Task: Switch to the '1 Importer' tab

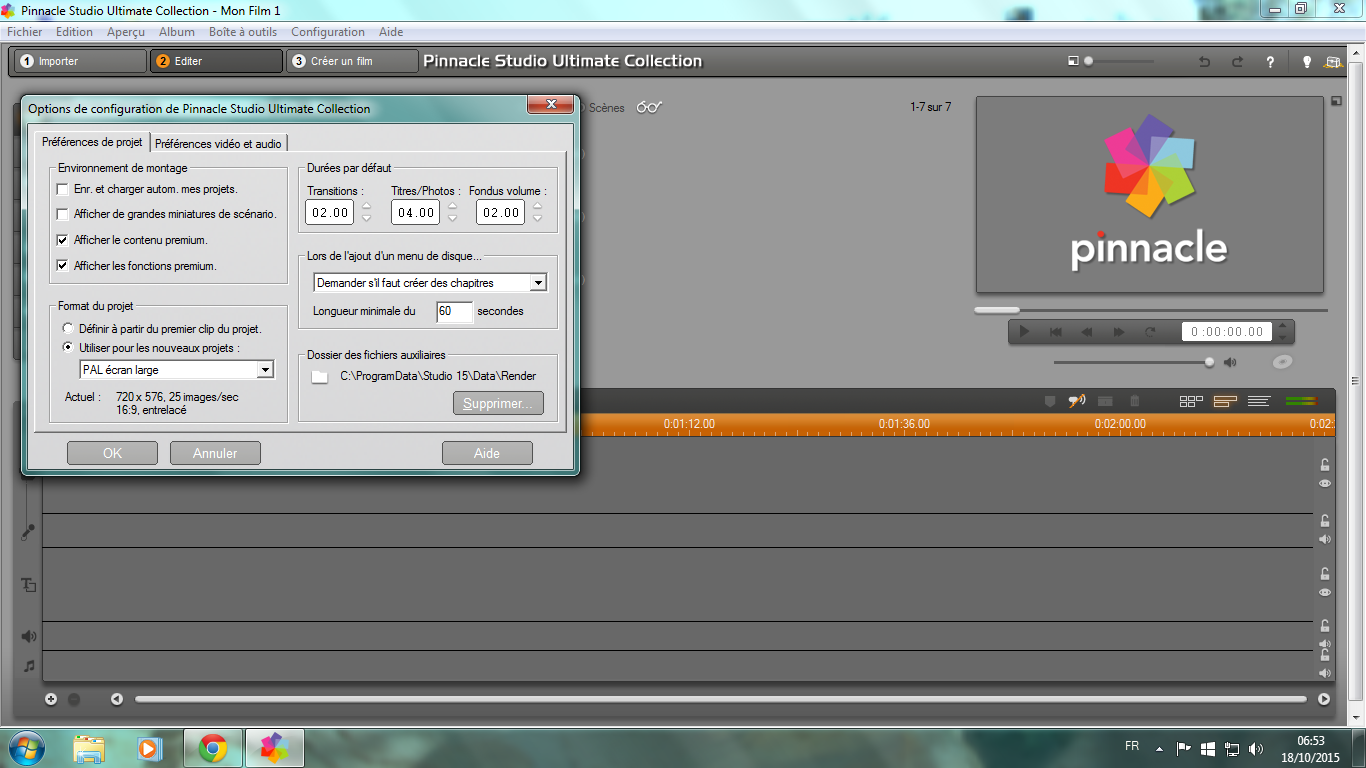Action: pos(80,61)
